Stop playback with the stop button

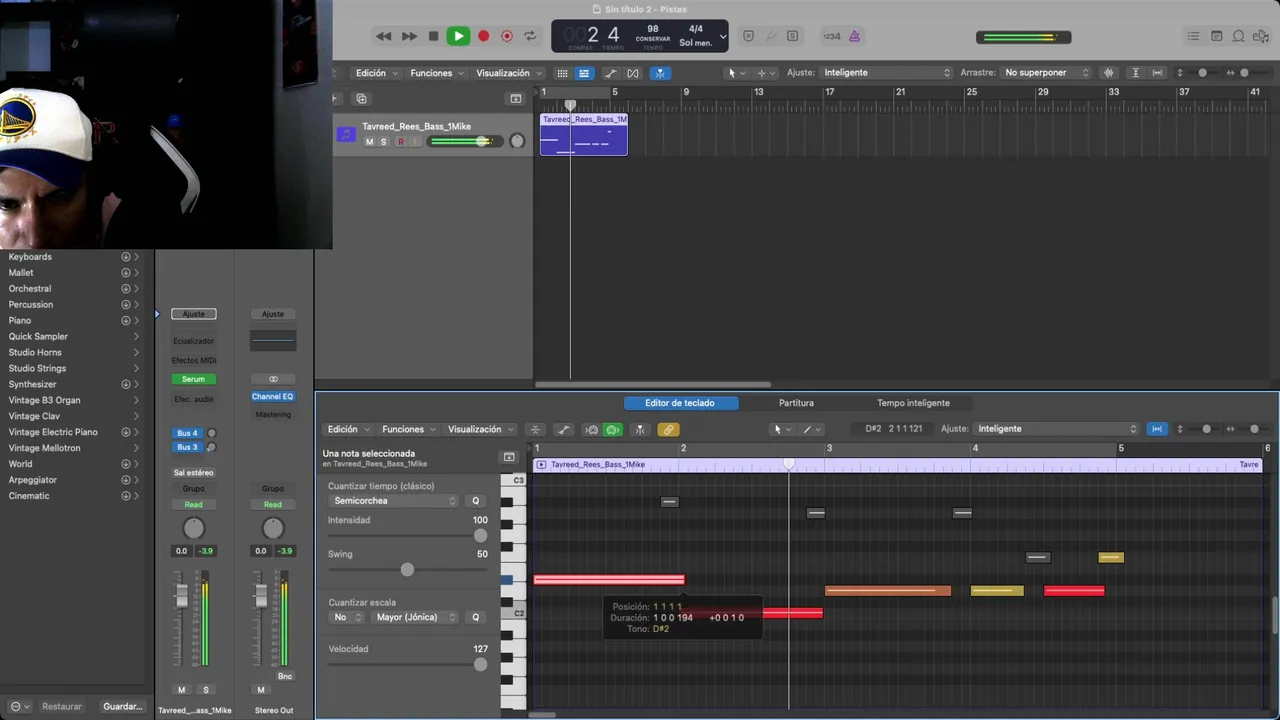(433, 36)
